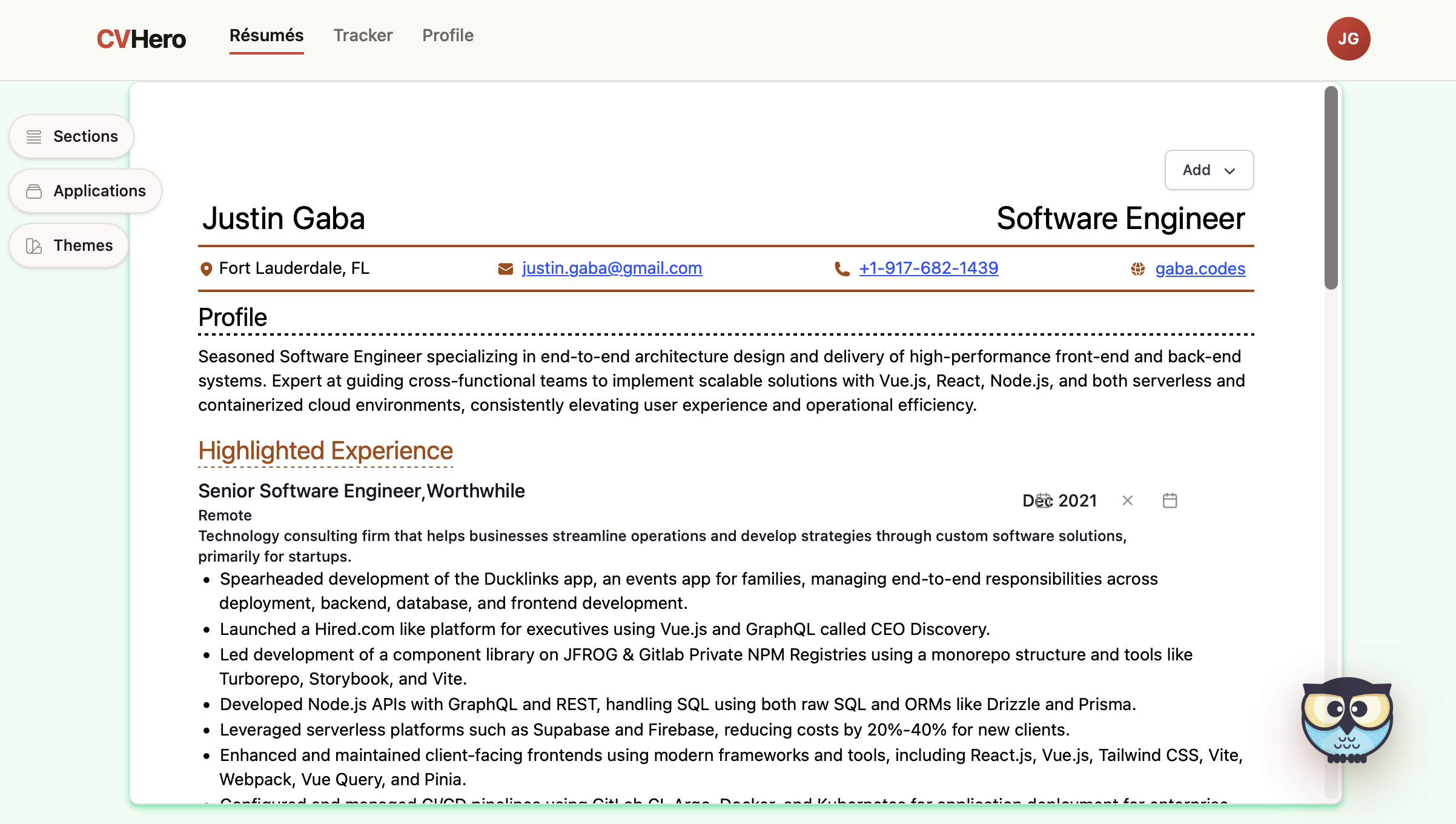Screen dimensions: 1456x824
Task: Click the Seasoned Software Engineer profile paragraph
Action: click(x=721, y=381)
